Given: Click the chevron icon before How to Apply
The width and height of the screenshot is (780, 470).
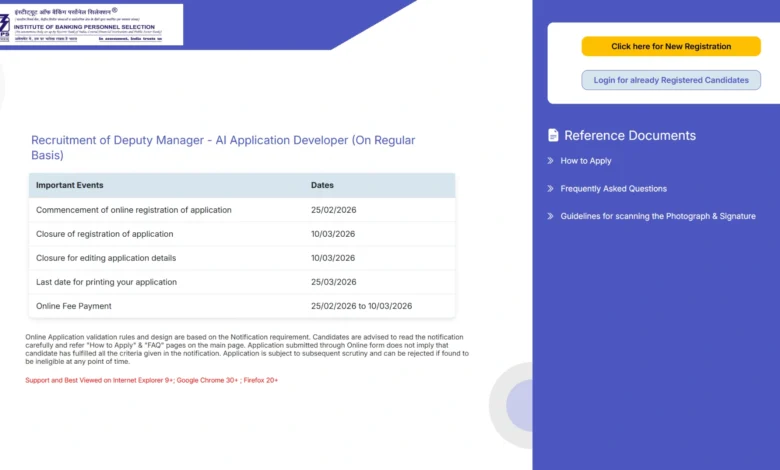Looking at the screenshot, I should point(550,161).
